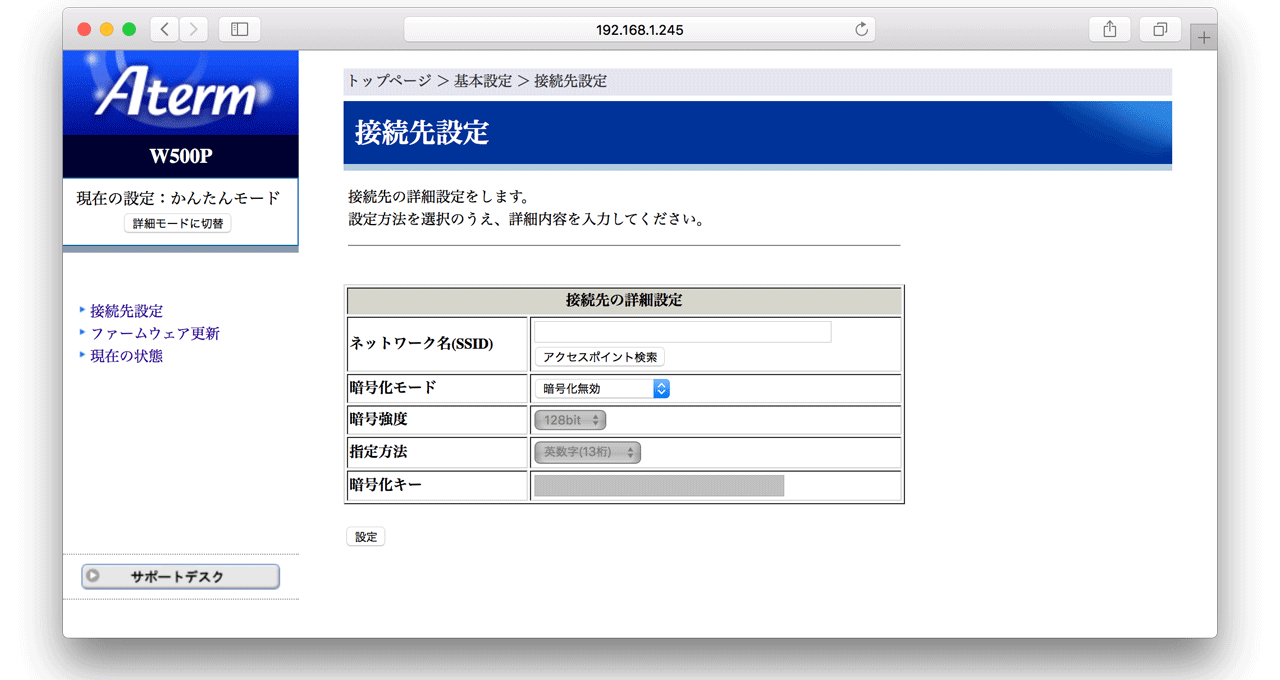1280x680 pixels.
Task: Click the 指定方法 row label
Action: click(379, 452)
